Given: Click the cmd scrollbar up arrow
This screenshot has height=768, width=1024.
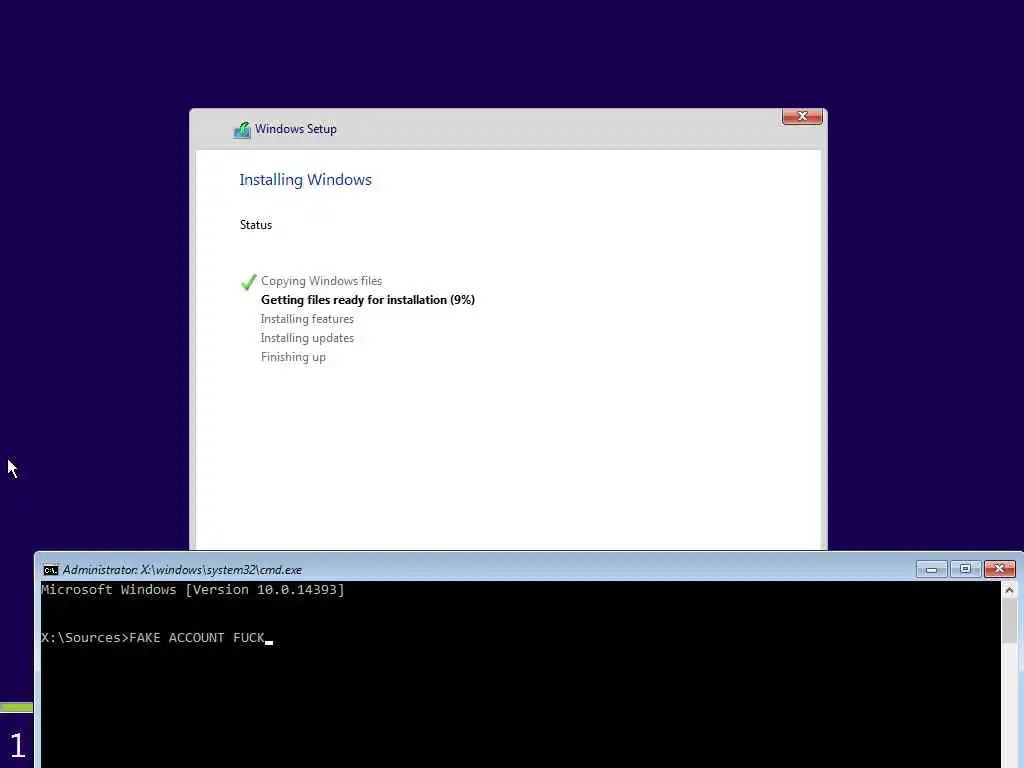Looking at the screenshot, I should [x=1009, y=590].
